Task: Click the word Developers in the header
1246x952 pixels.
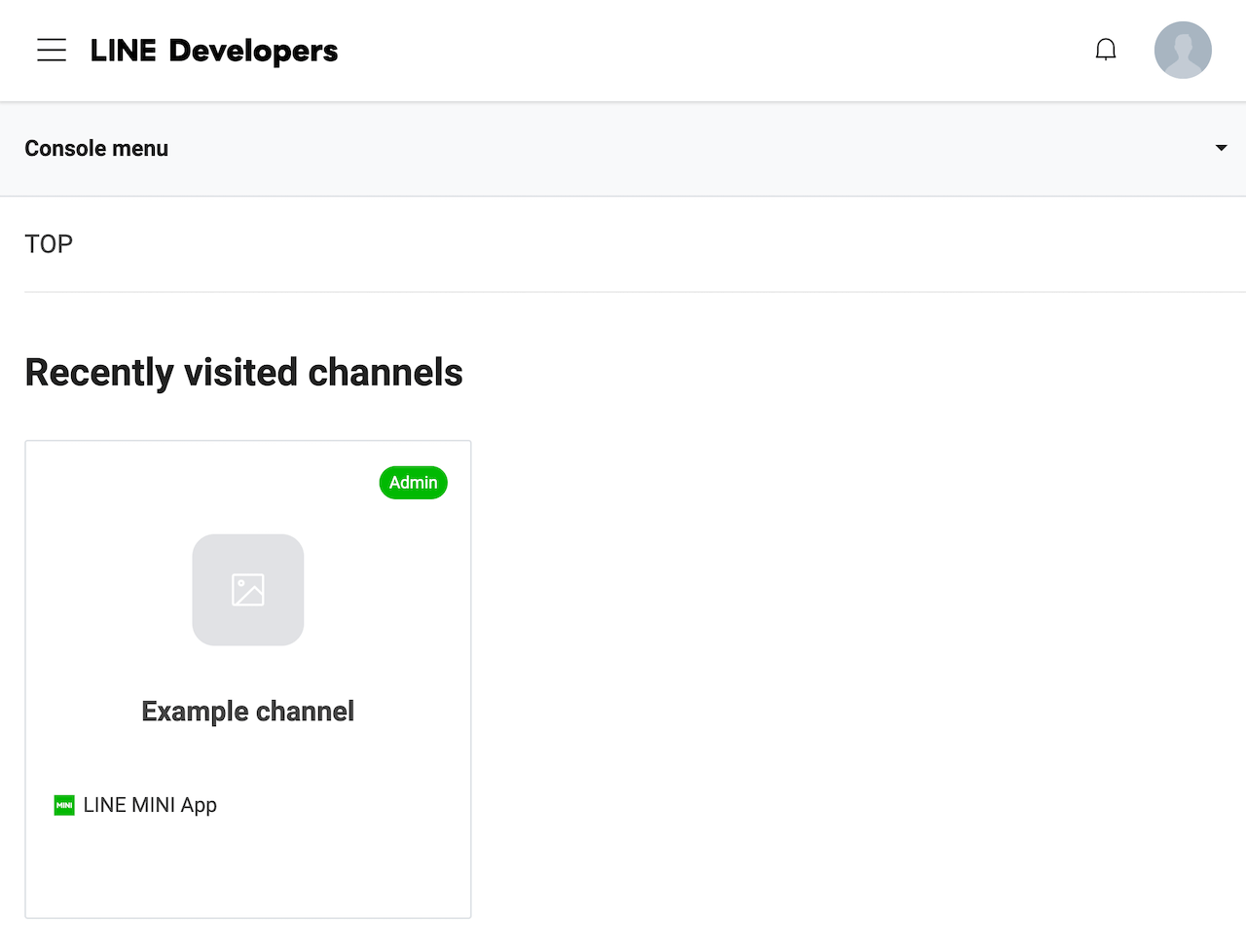Action: 253,51
